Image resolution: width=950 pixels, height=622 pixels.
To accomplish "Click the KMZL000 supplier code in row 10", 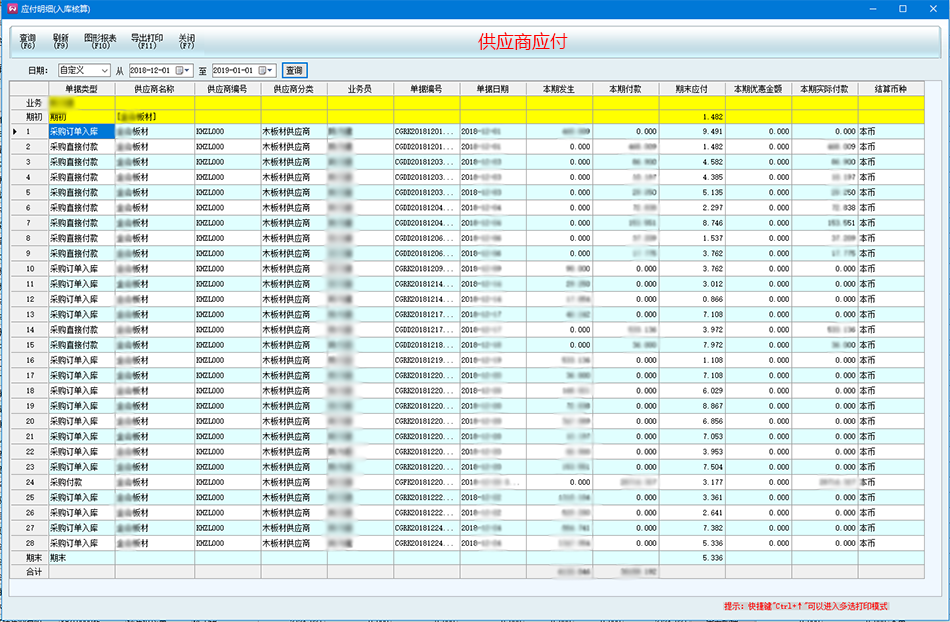I will click(x=228, y=268).
